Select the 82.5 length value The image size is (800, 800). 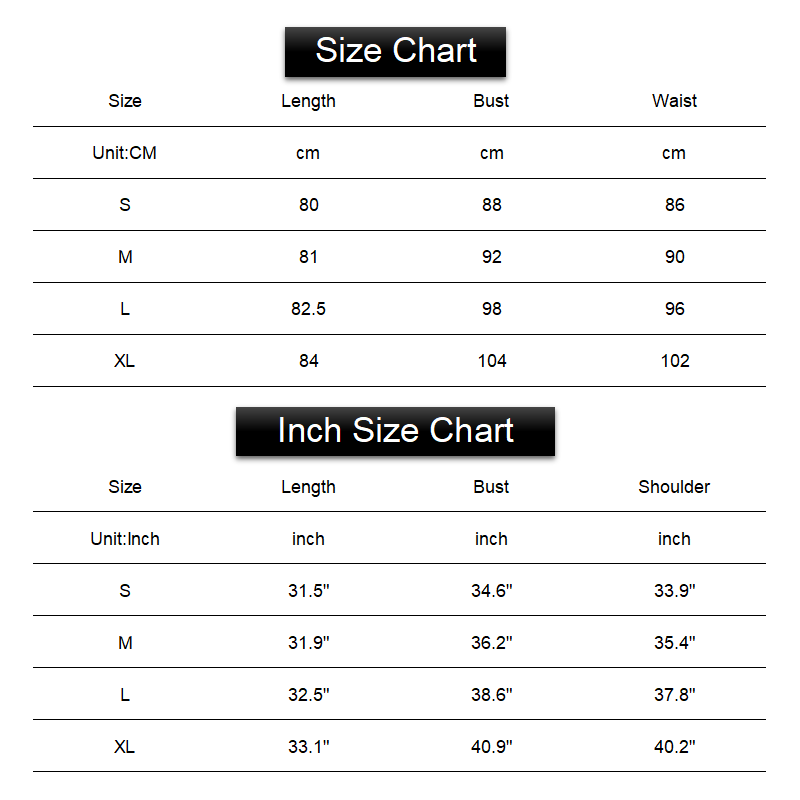click(308, 309)
